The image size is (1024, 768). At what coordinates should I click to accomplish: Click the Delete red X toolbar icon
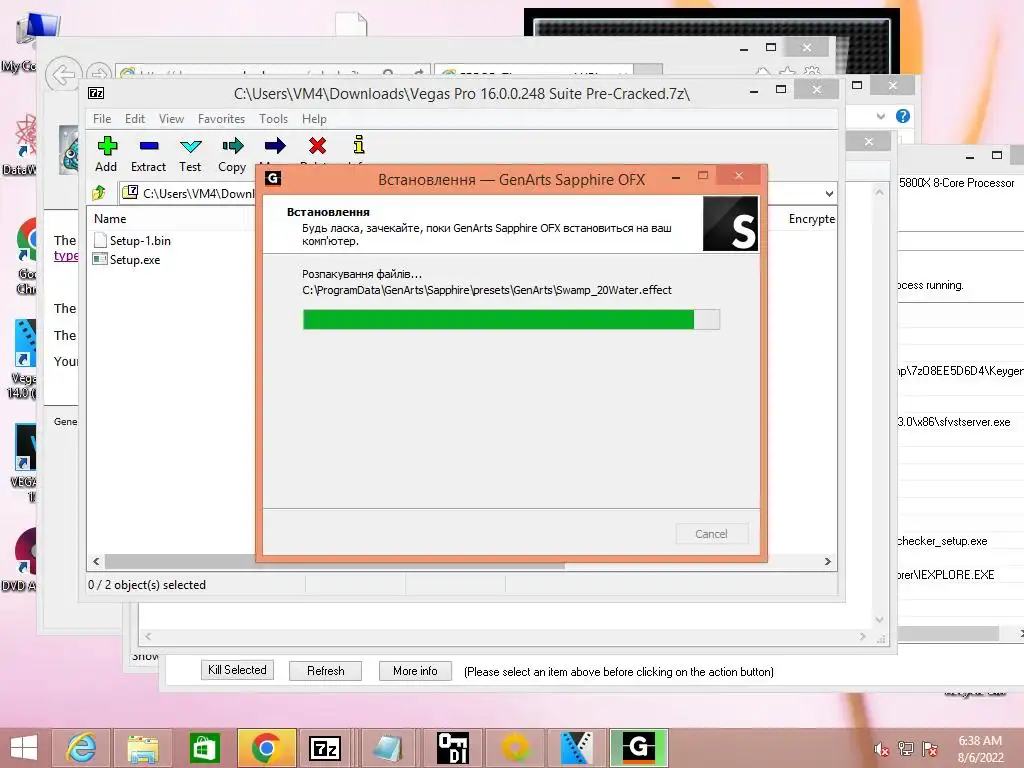pos(317,146)
